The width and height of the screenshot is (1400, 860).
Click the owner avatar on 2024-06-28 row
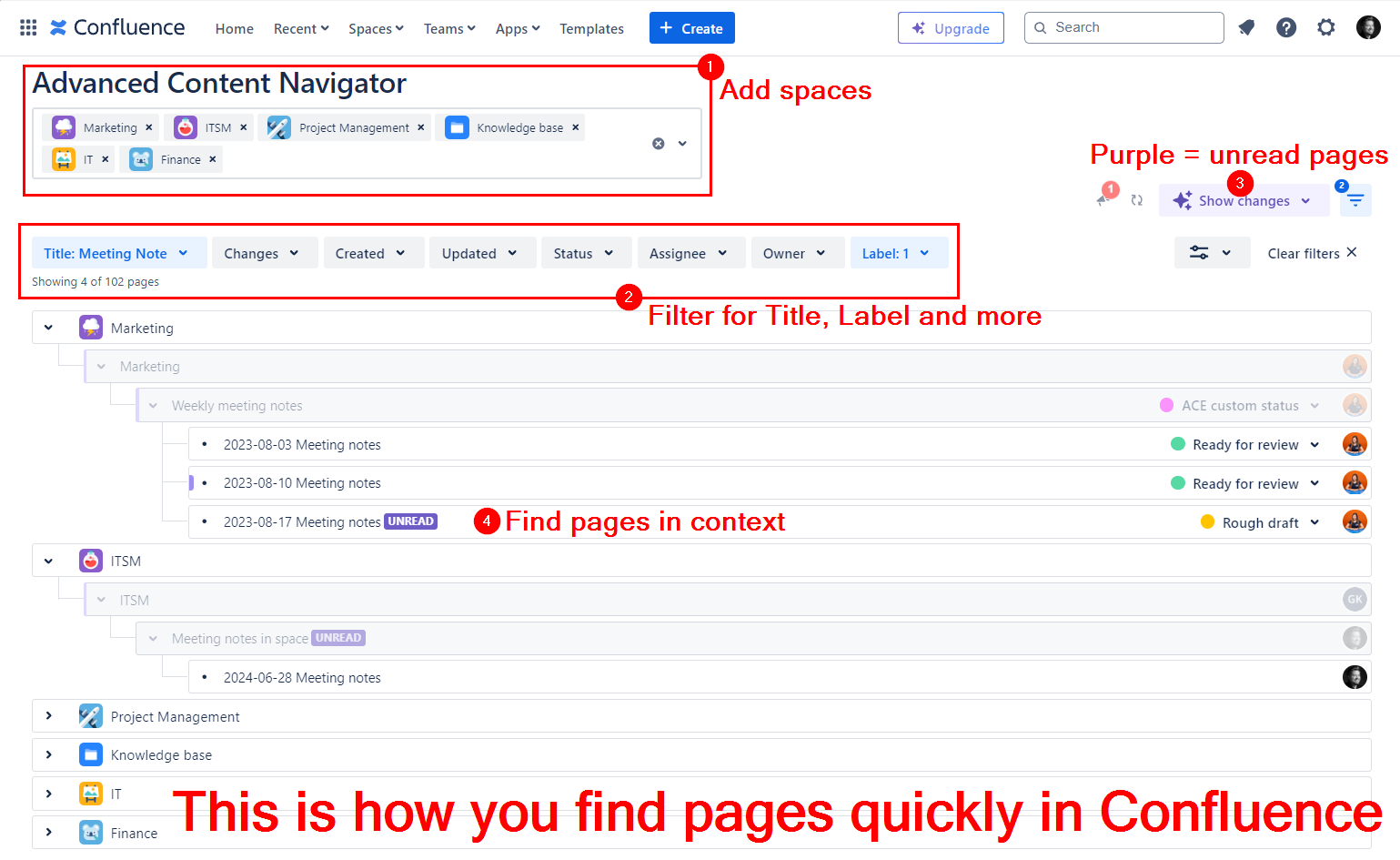[1355, 677]
